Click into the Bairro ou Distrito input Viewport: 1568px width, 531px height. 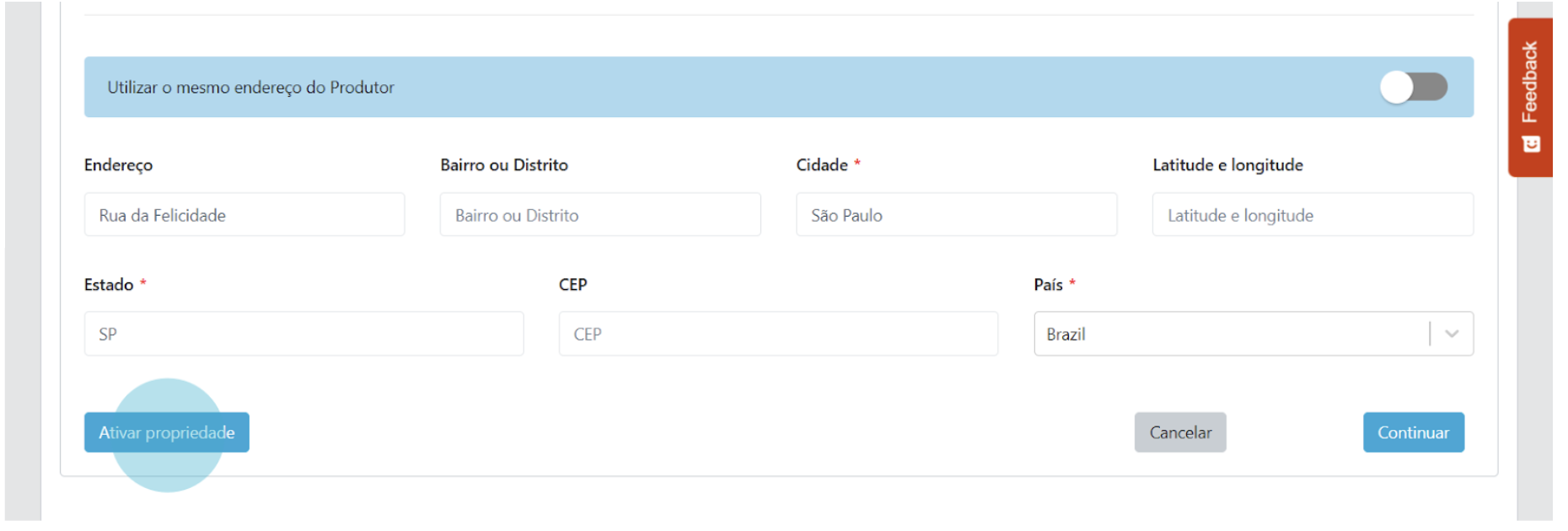[x=599, y=215]
